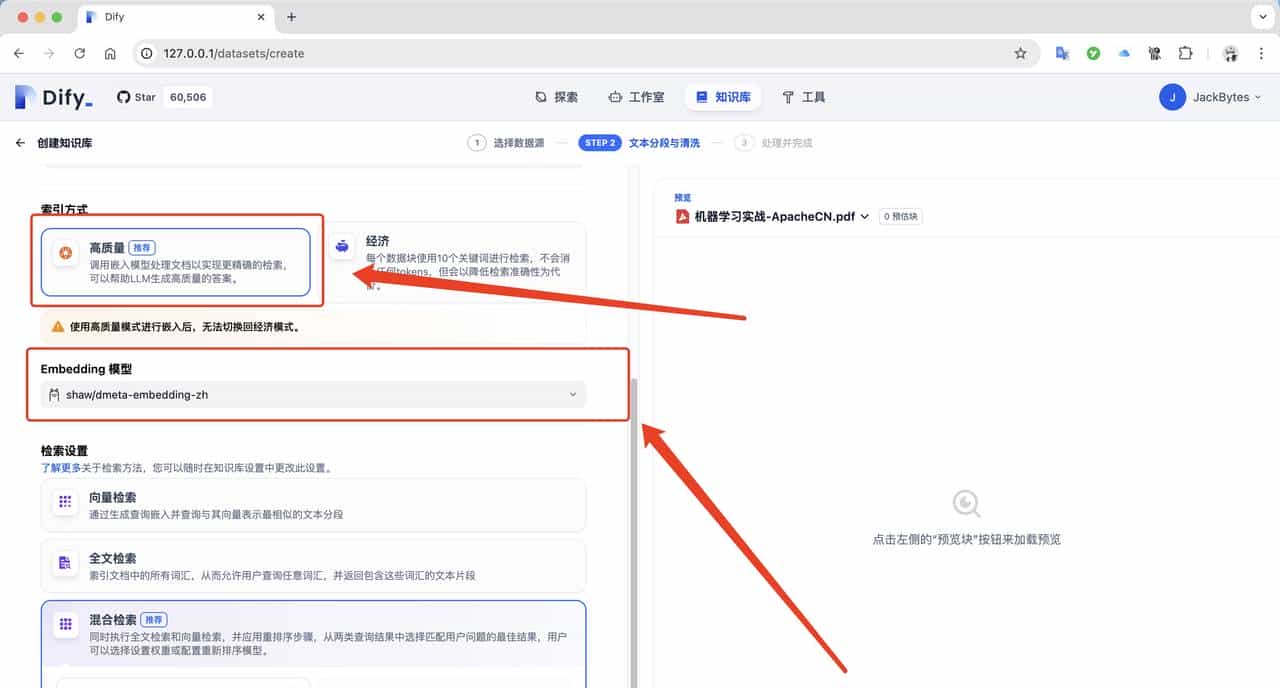Click the blue 经济 chat-bubble icon
1280x688 pixels.
341,246
